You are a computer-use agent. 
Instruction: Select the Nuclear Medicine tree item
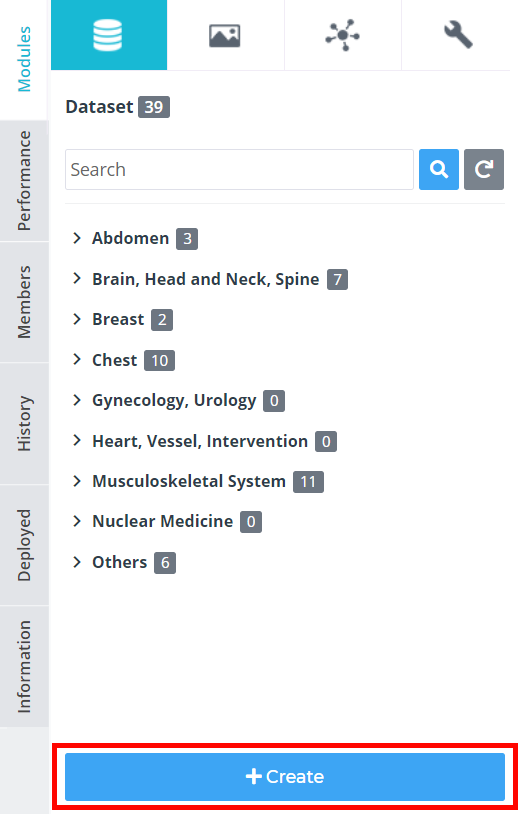pos(162,521)
